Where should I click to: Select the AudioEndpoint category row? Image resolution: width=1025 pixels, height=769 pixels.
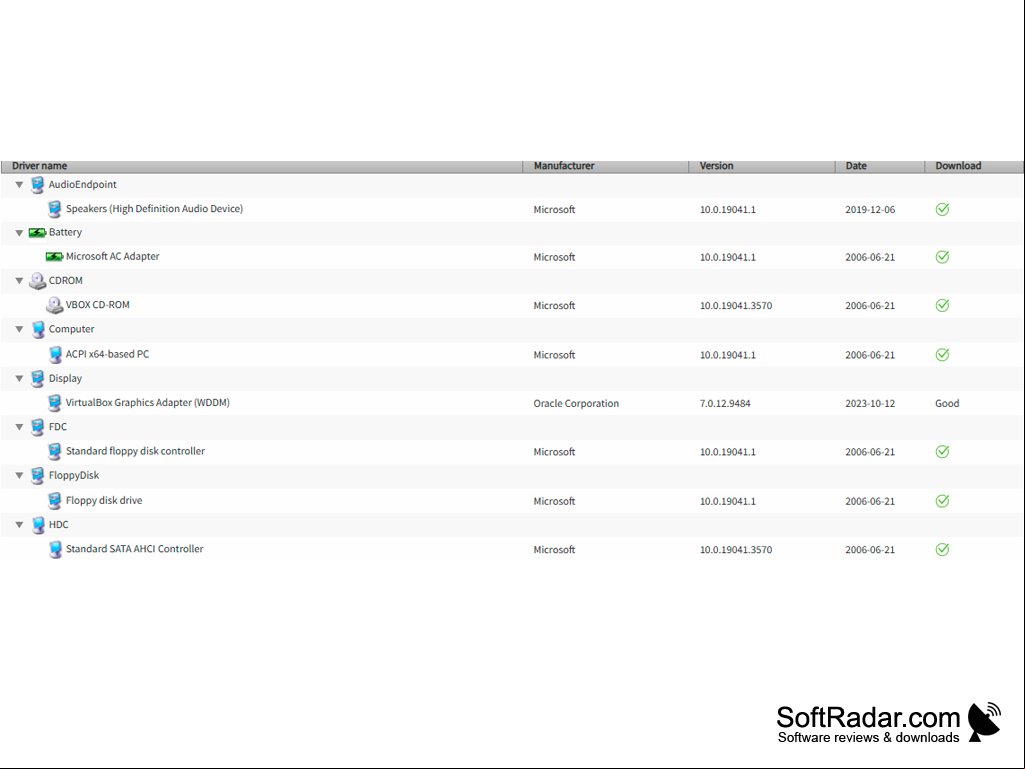pos(512,185)
